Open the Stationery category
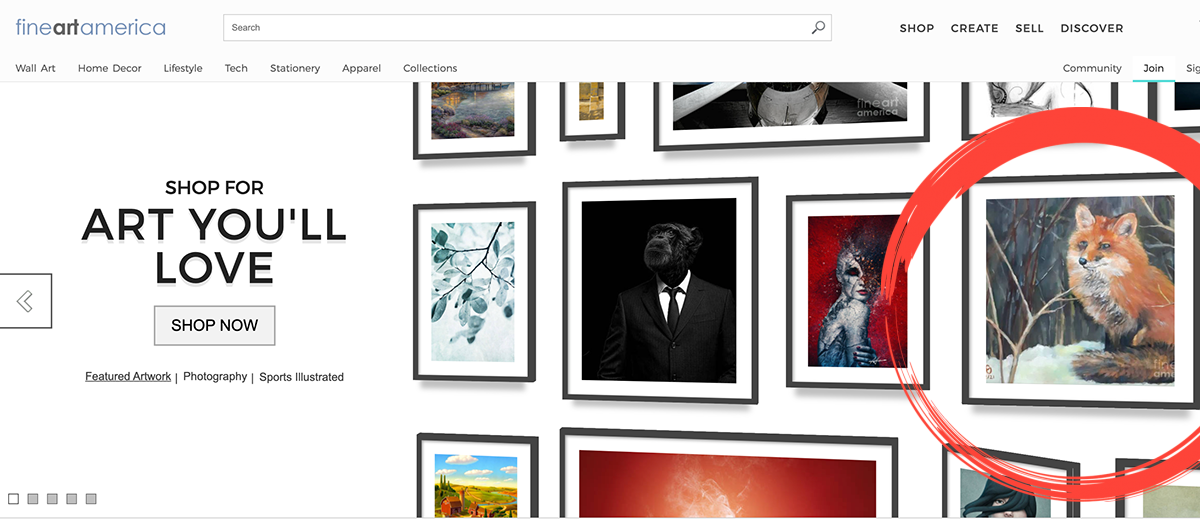1200x531 pixels. click(x=295, y=68)
